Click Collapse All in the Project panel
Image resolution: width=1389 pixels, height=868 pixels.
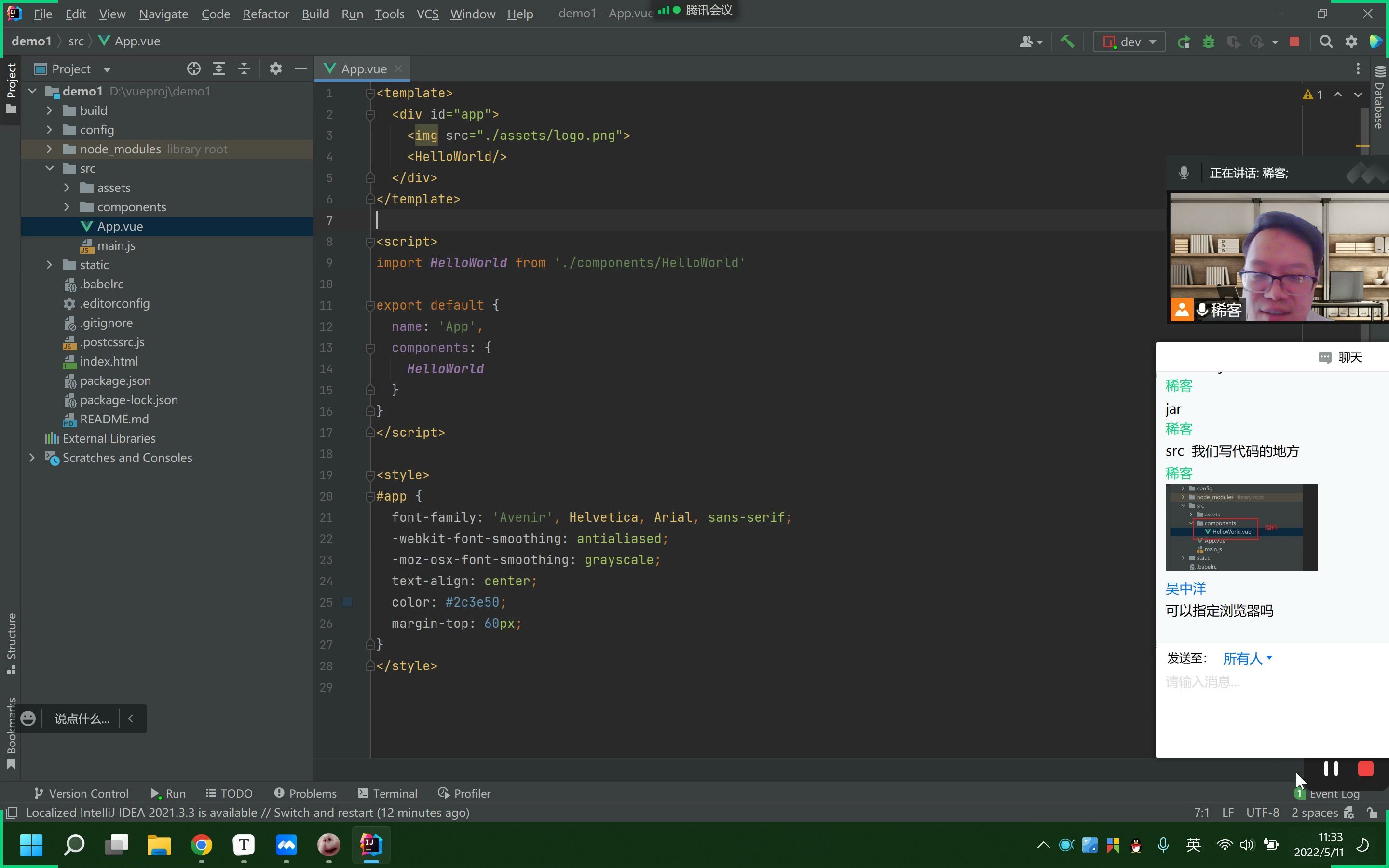(244, 69)
